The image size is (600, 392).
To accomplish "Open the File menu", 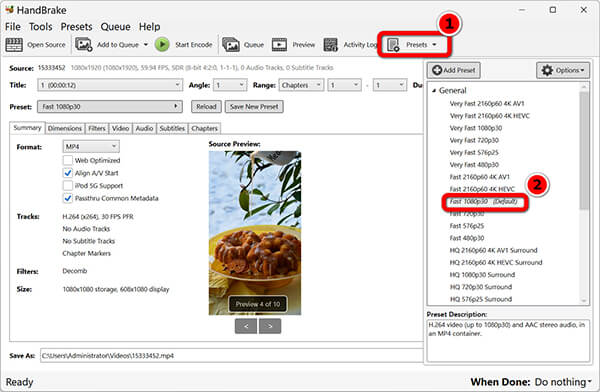I will [13, 26].
